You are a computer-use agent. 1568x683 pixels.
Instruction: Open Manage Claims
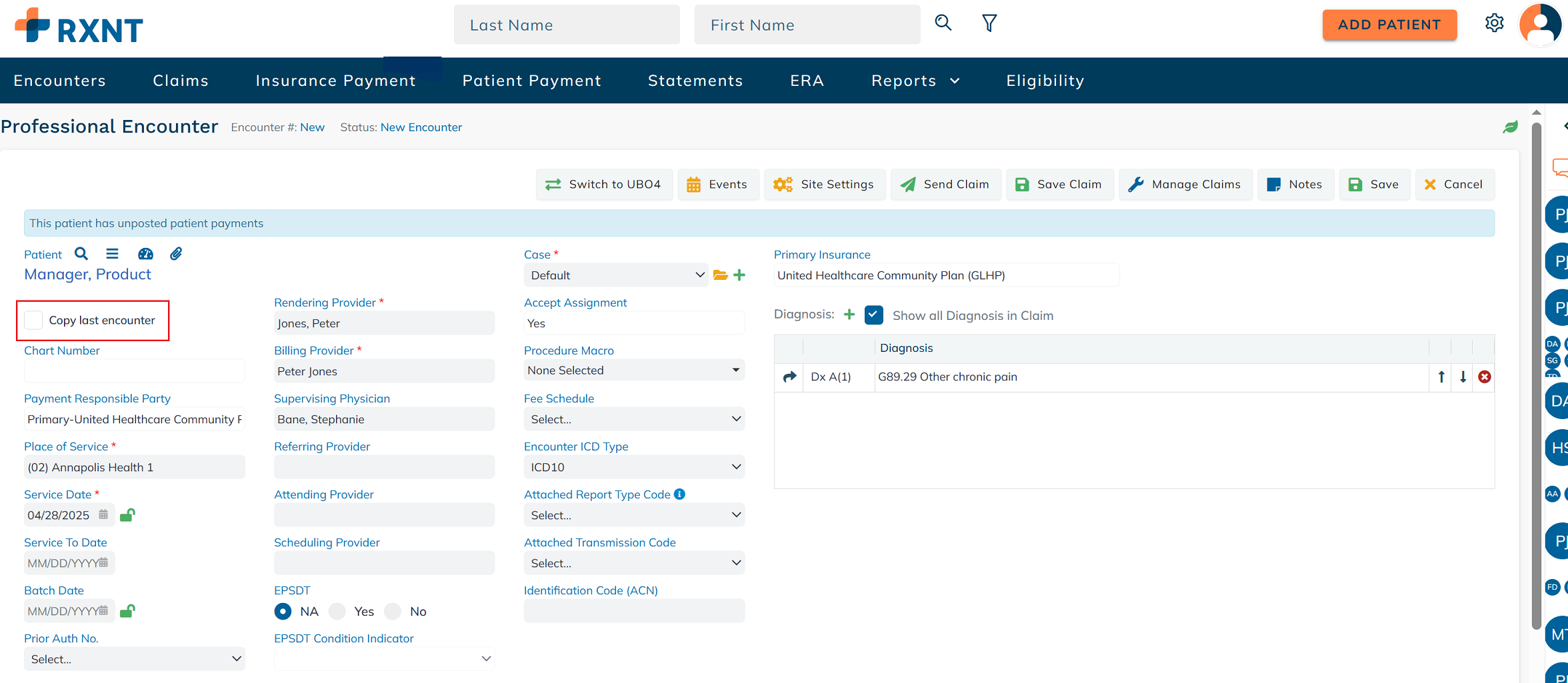[1185, 185]
